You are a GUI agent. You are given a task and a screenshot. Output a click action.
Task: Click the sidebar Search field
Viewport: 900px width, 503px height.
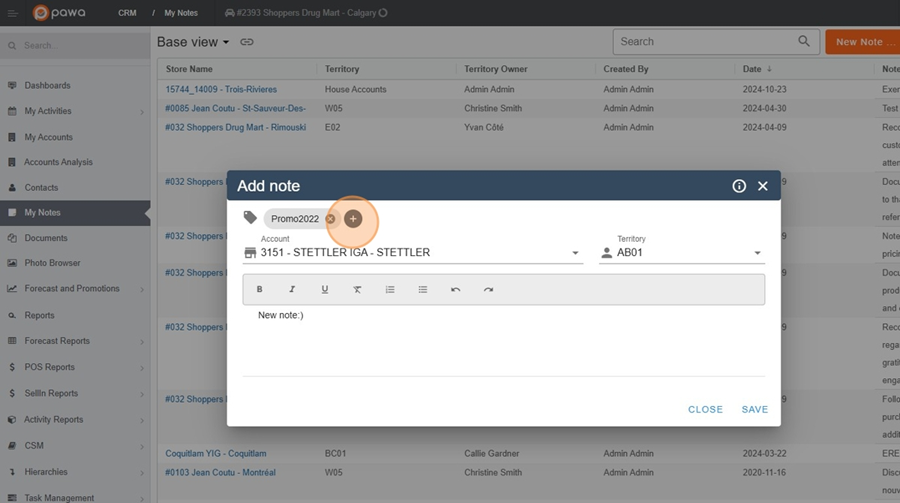75,45
